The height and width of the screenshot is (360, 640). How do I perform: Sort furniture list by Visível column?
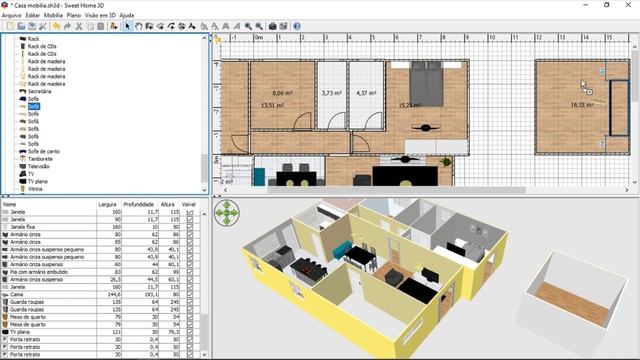click(189, 204)
